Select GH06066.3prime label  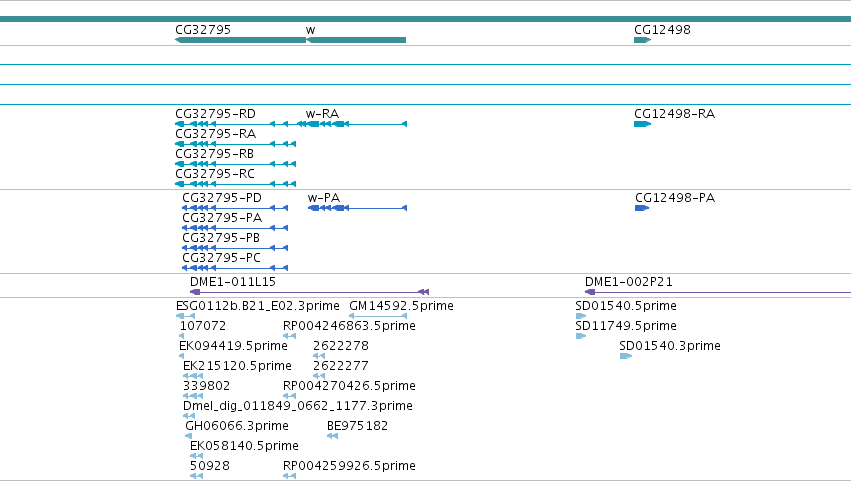pos(237,427)
